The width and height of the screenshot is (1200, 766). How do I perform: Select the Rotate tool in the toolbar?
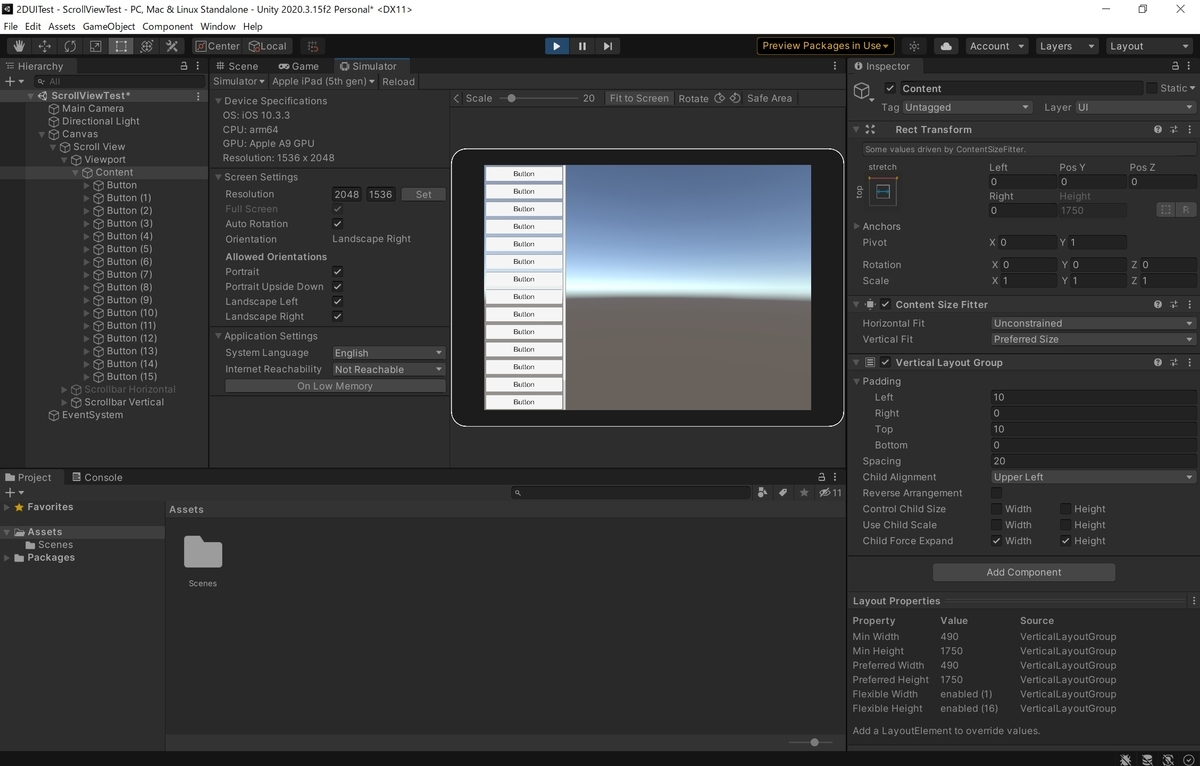(68, 46)
